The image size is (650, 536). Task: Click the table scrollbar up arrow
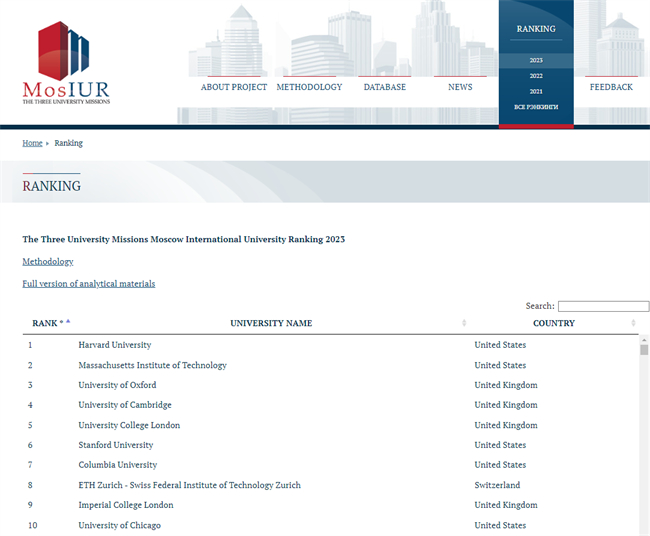coord(644,340)
